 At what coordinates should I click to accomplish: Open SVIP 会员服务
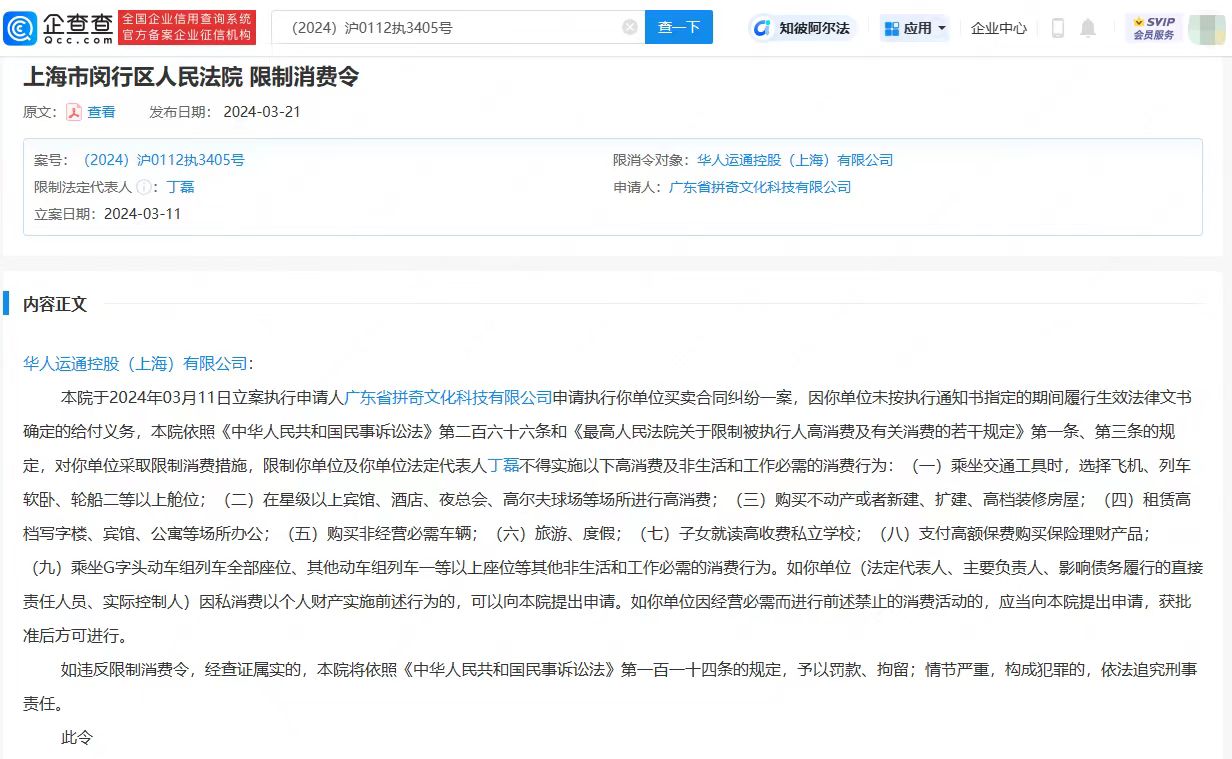pos(1153,28)
